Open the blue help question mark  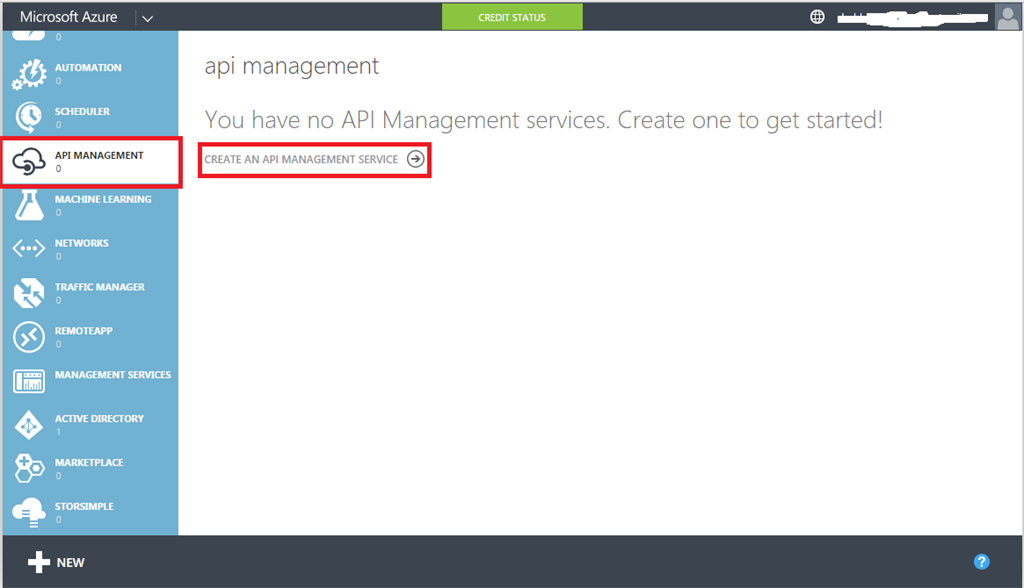coord(982,562)
